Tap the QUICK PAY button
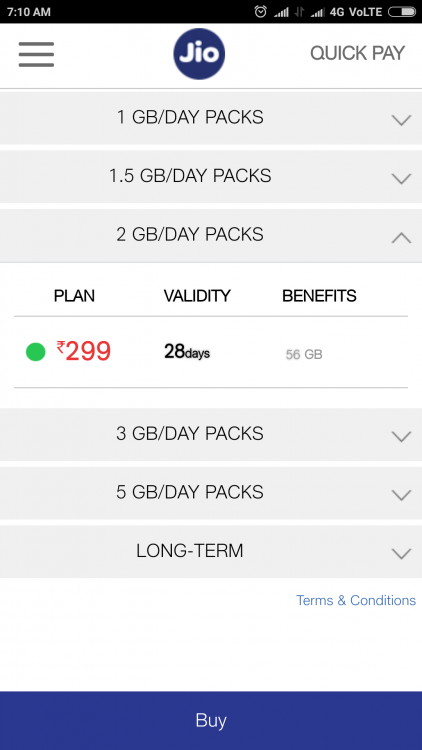 (357, 53)
